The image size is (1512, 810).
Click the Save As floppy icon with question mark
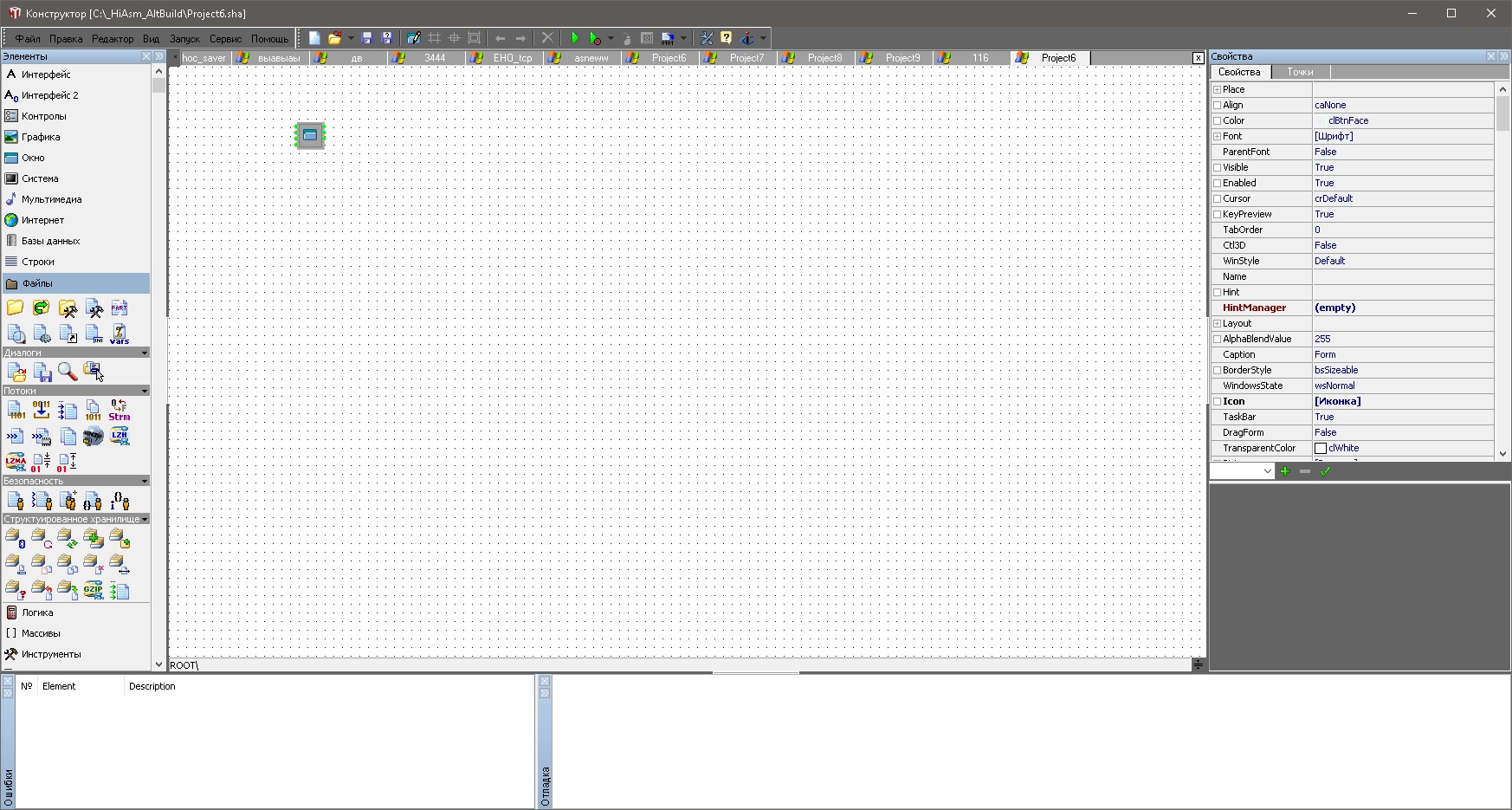(387, 38)
